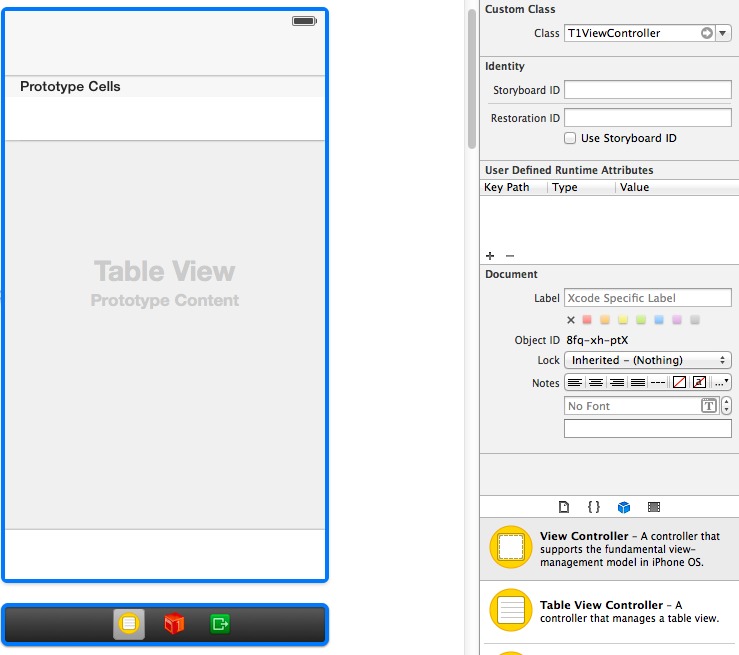Viewport: 739px width, 655px height.
Task: Choose the purple label color
Action: 677,320
